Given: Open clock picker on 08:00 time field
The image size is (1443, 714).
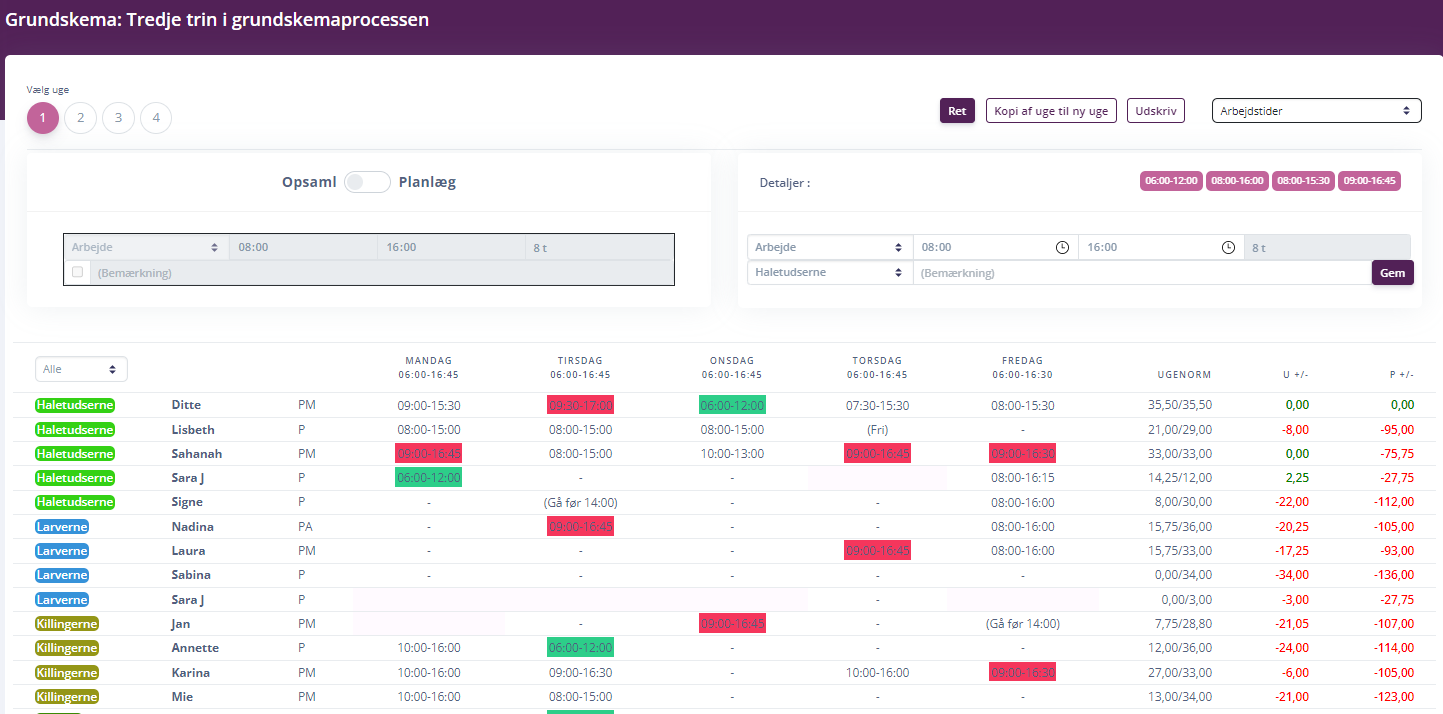Looking at the screenshot, I should pos(1062,247).
